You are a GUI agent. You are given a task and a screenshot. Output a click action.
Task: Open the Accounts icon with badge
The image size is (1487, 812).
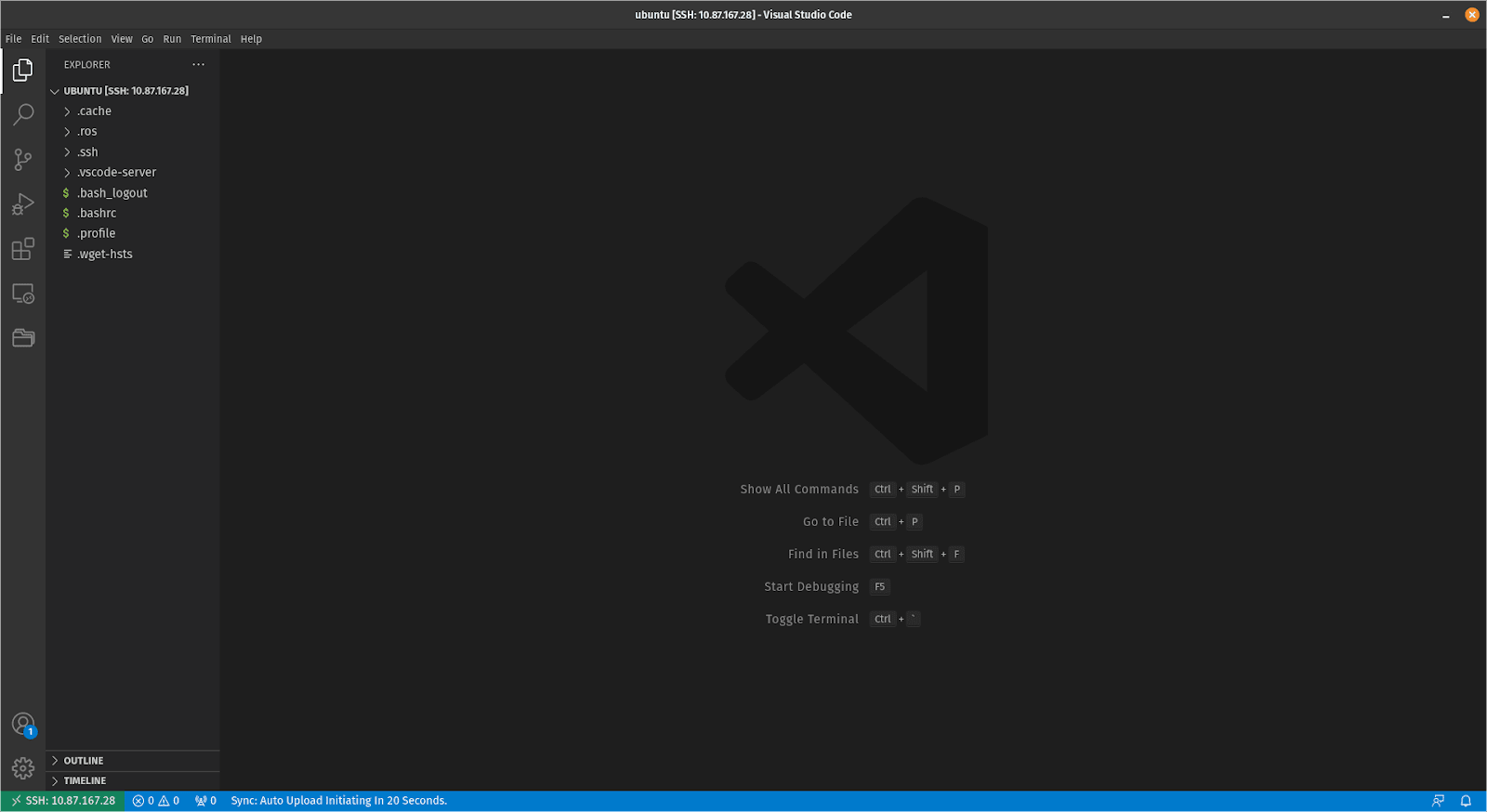tap(23, 724)
